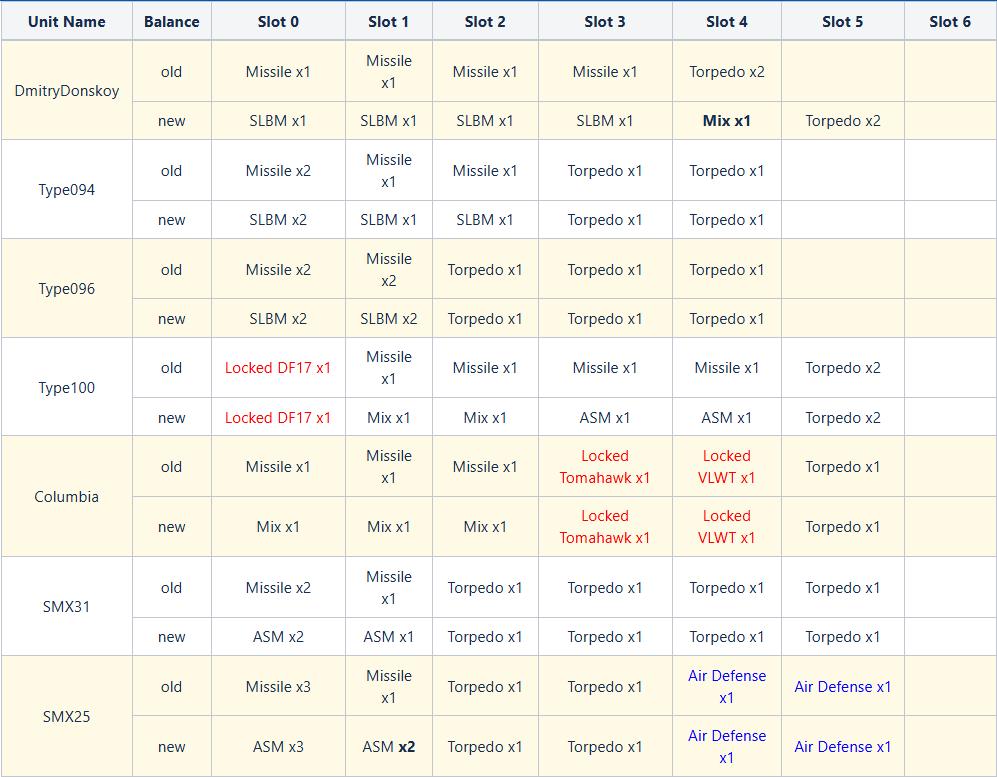Image resolution: width=997 pixels, height=777 pixels.
Task: Click Air Defense x1 in SMX25 old Slot 5
Action: (x=842, y=687)
